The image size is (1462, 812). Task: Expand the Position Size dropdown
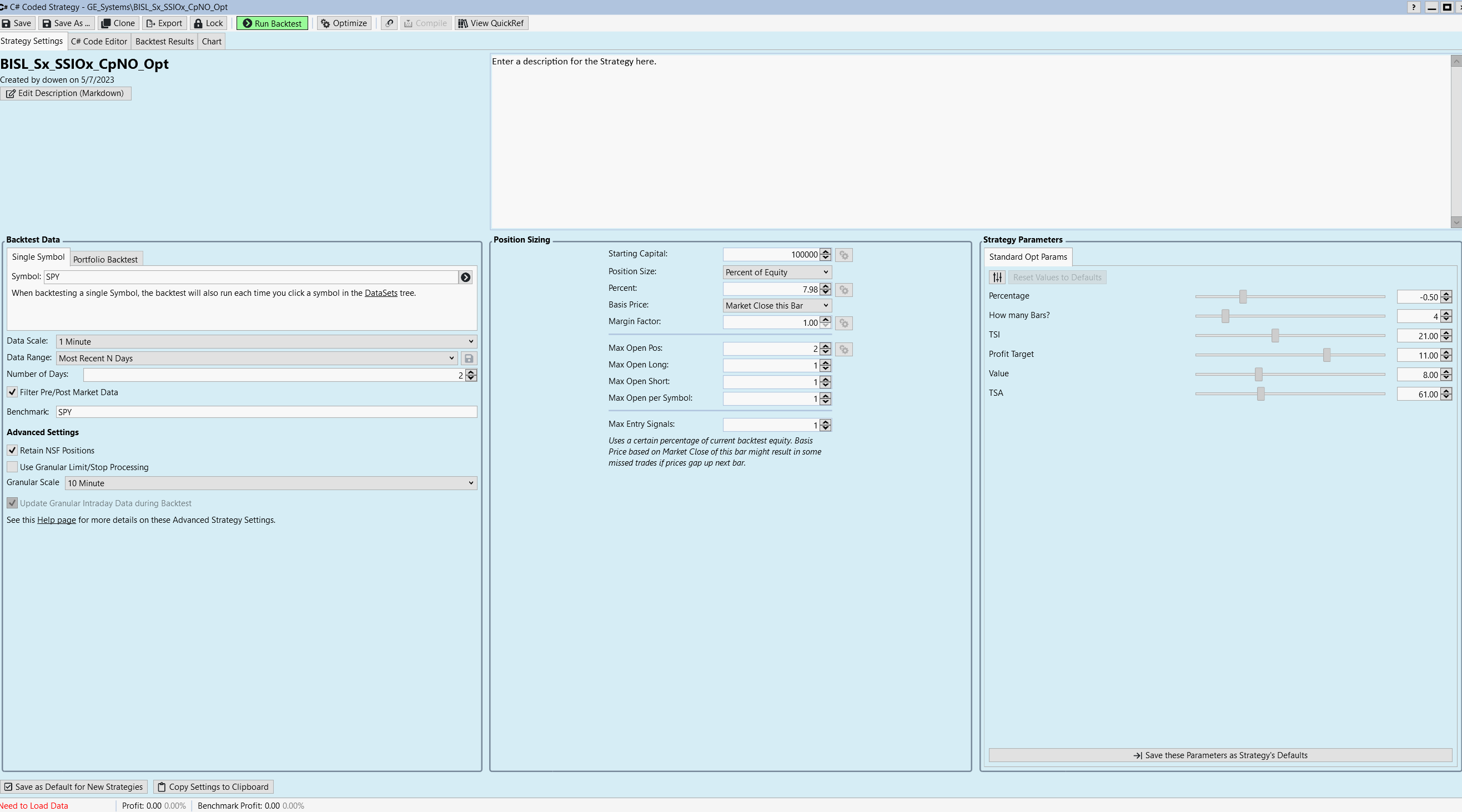point(776,273)
